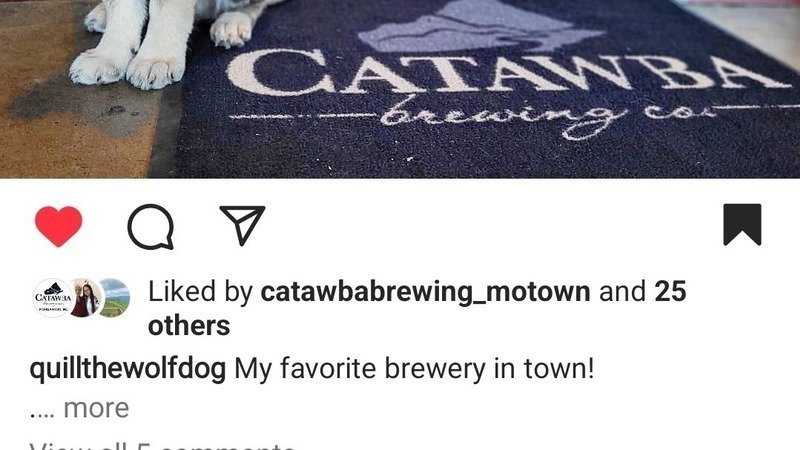The height and width of the screenshot is (450, 800).
Task: Click the 'Liked by' text
Action: 200,292
